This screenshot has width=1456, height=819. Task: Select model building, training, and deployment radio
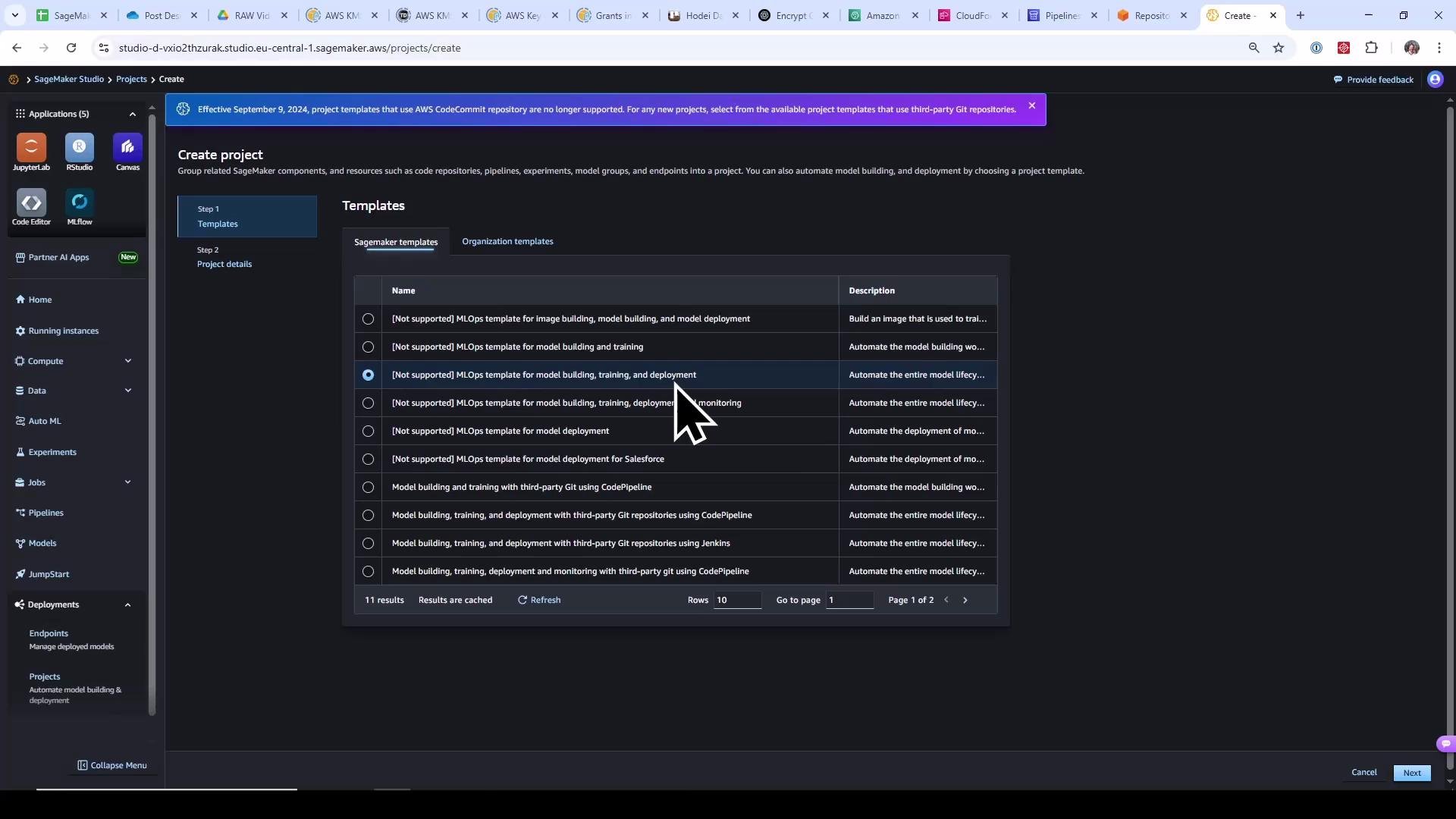click(x=368, y=375)
